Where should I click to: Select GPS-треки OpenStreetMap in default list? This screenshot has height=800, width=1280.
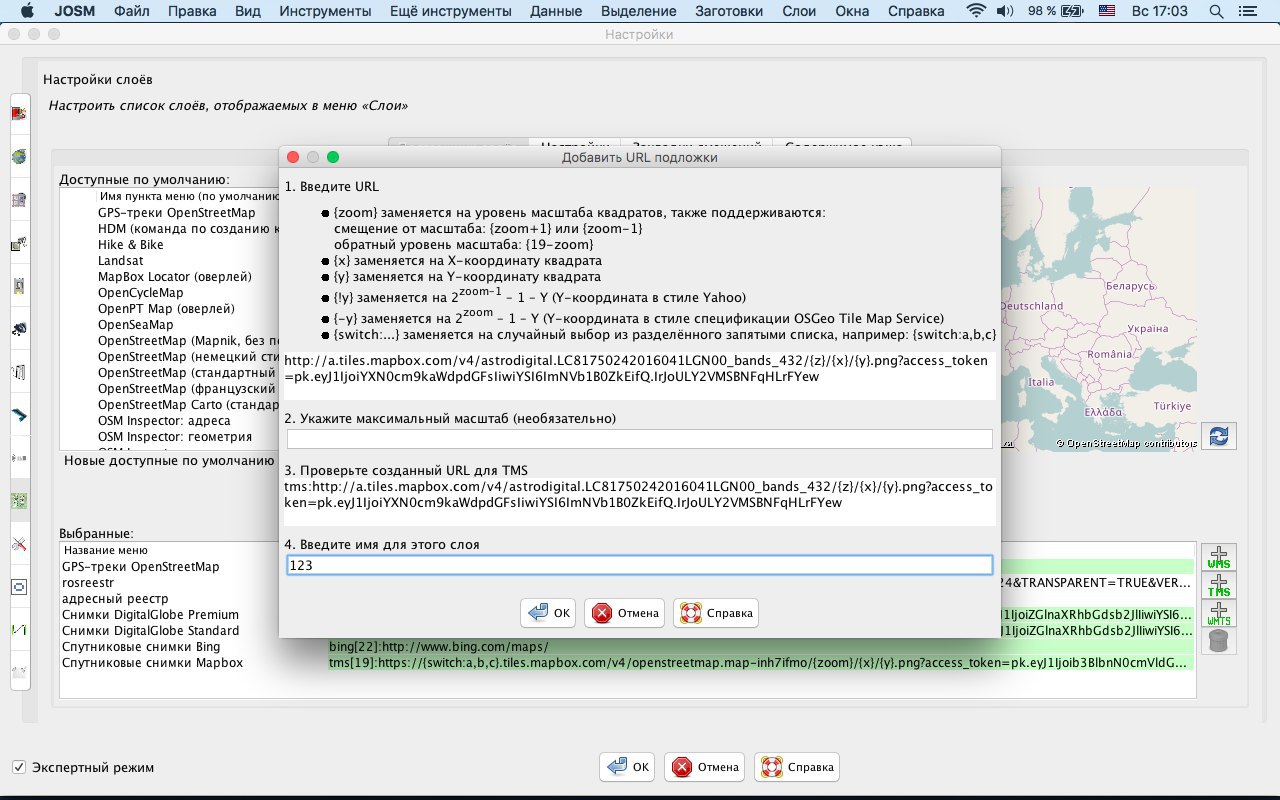click(176, 212)
